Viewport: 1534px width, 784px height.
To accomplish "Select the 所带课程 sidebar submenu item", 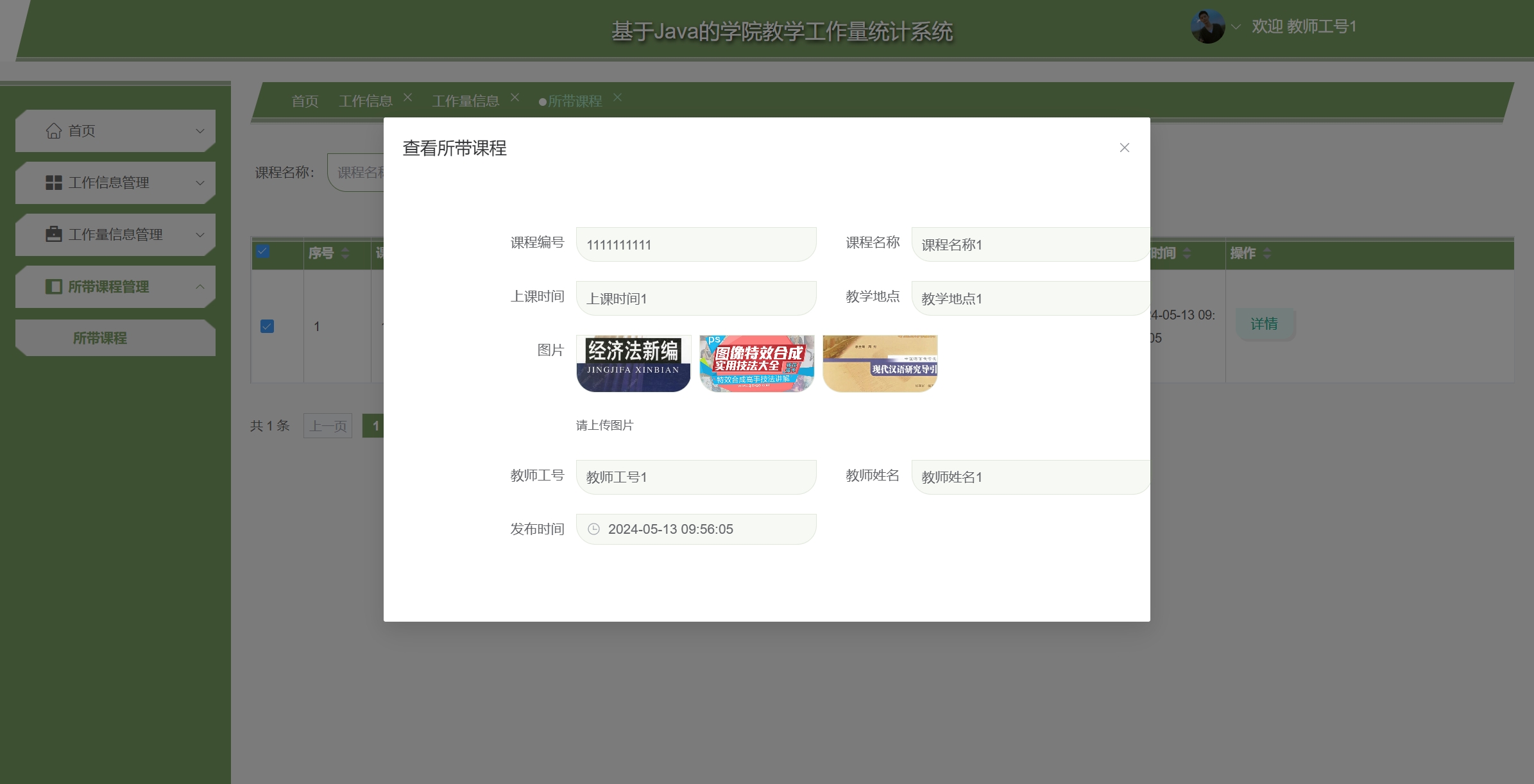I will point(100,338).
